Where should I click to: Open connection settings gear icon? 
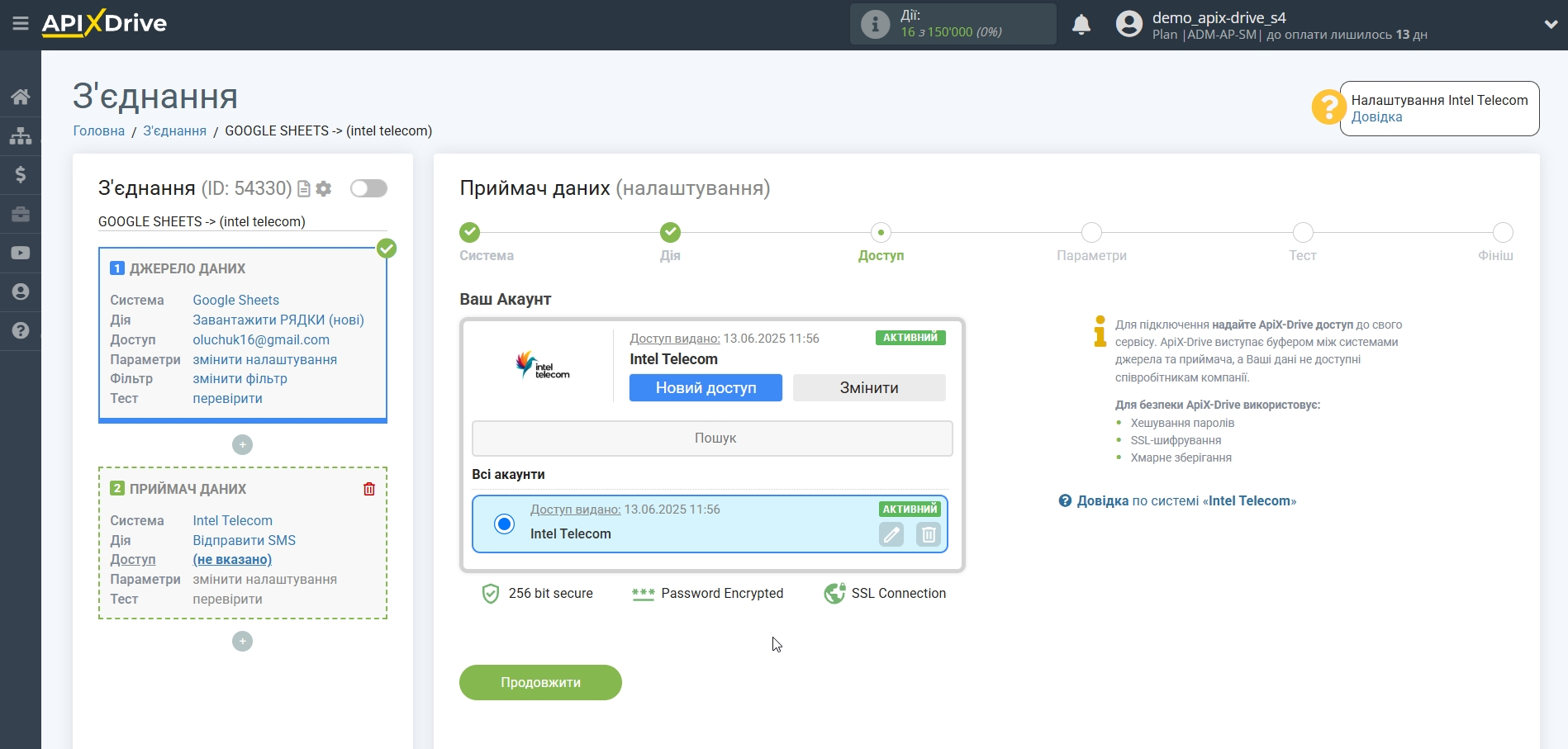pos(324,189)
